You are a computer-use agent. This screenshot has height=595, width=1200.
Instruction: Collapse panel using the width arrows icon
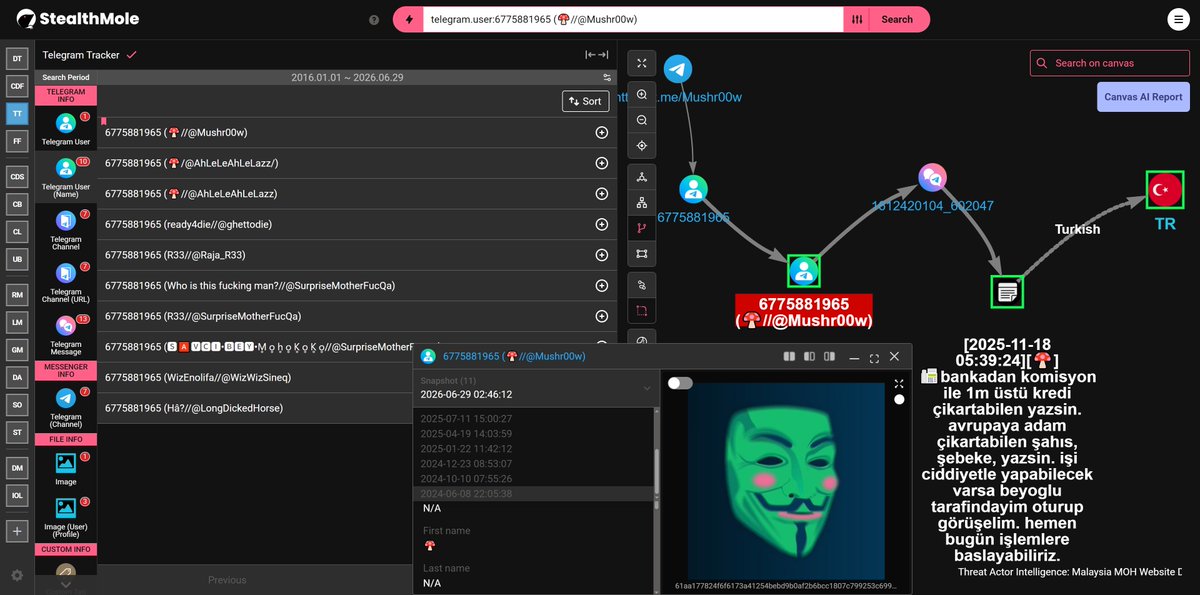[597, 55]
